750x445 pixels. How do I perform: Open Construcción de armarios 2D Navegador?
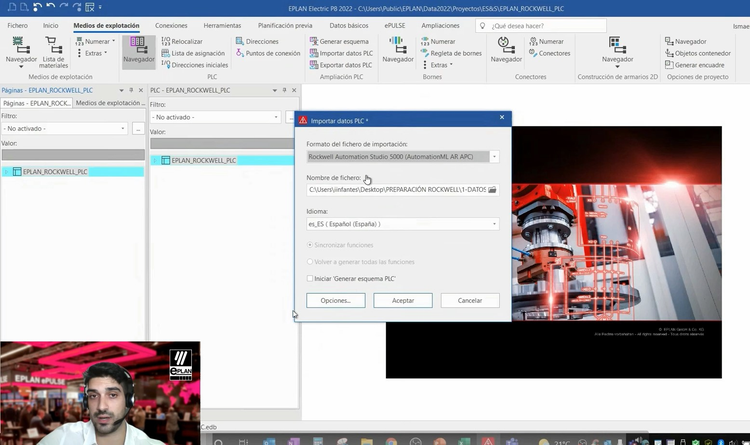tap(618, 52)
